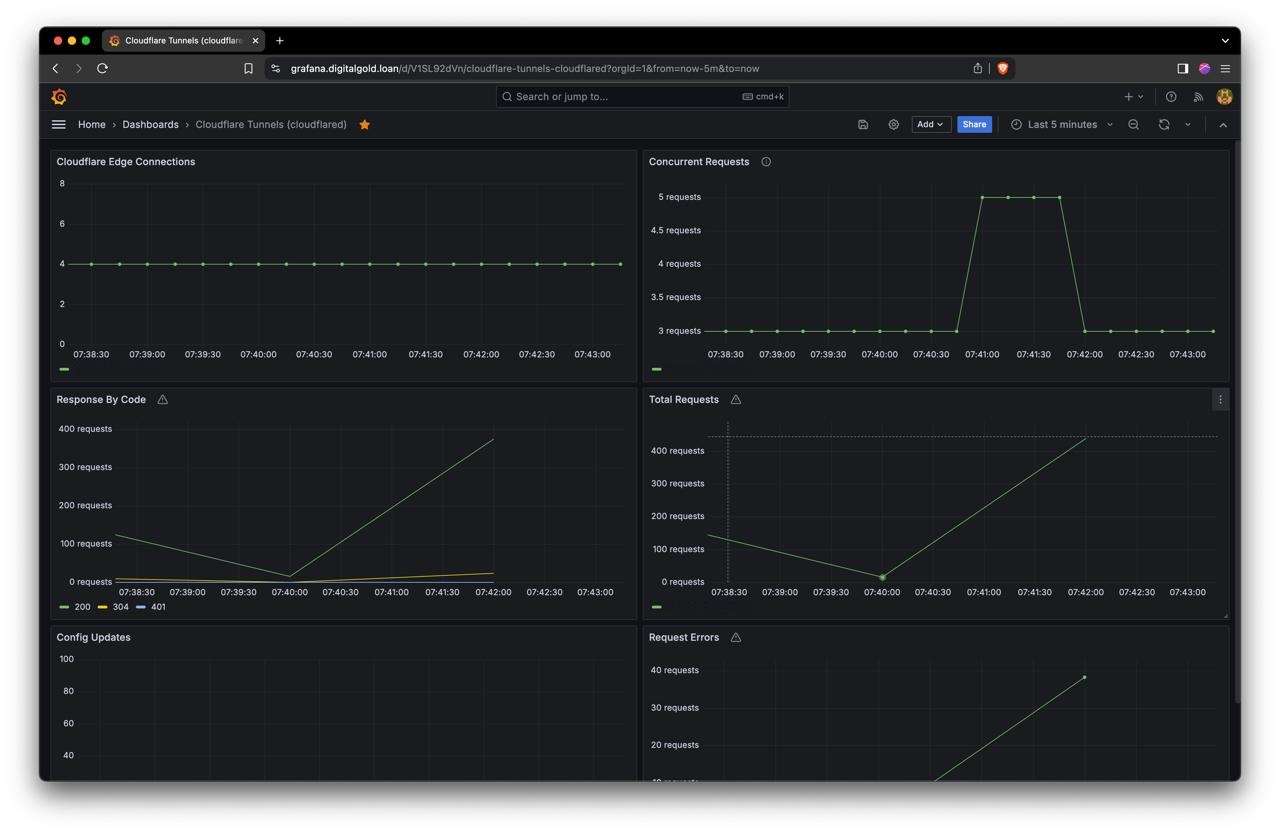Click Total Requests warning triangle icon
Image resolution: width=1280 pixels, height=833 pixels.
736,400
